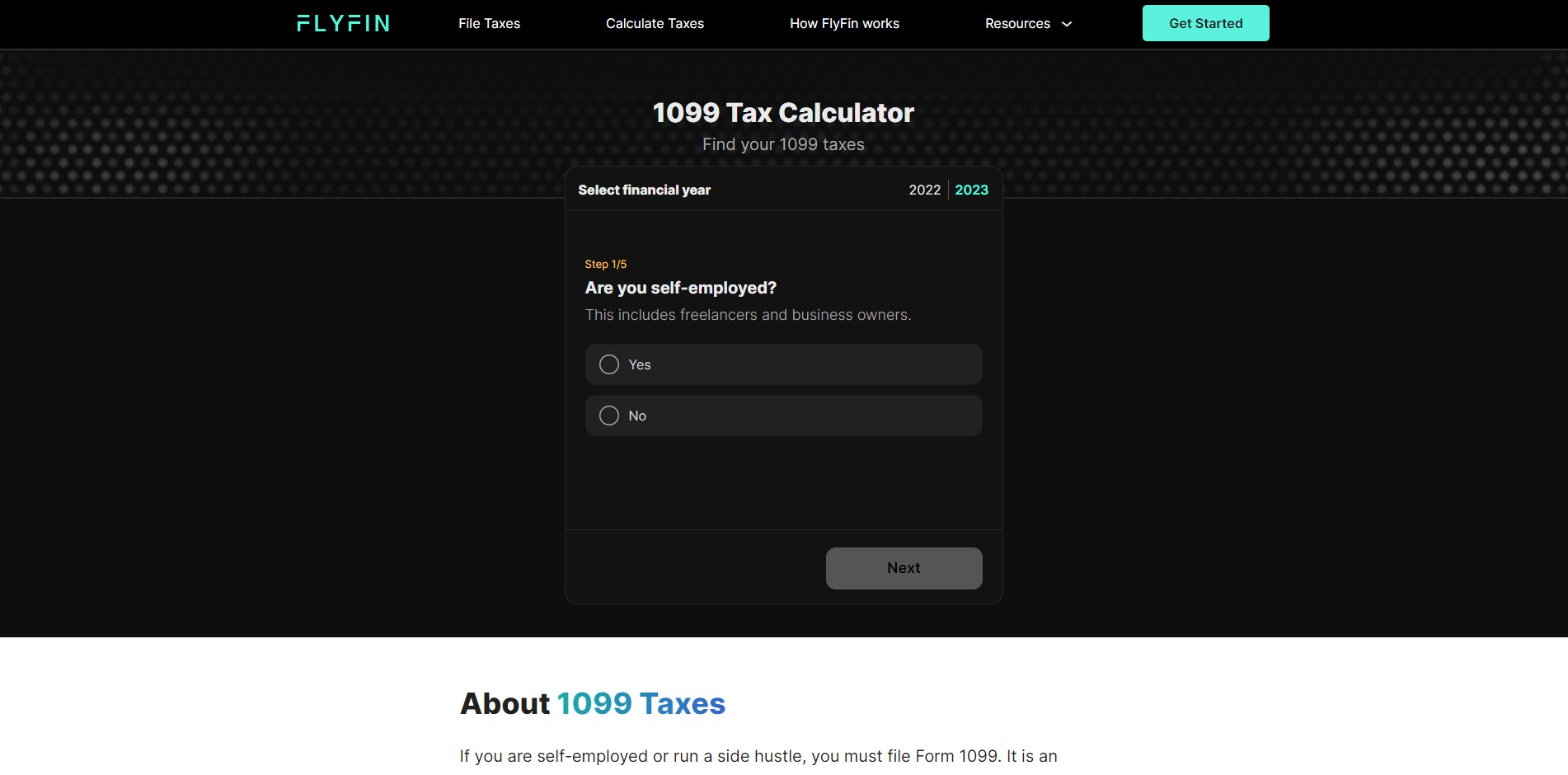Click the 'Find your 1099 taxes' subtitle
The image size is (1568, 775).
(783, 144)
